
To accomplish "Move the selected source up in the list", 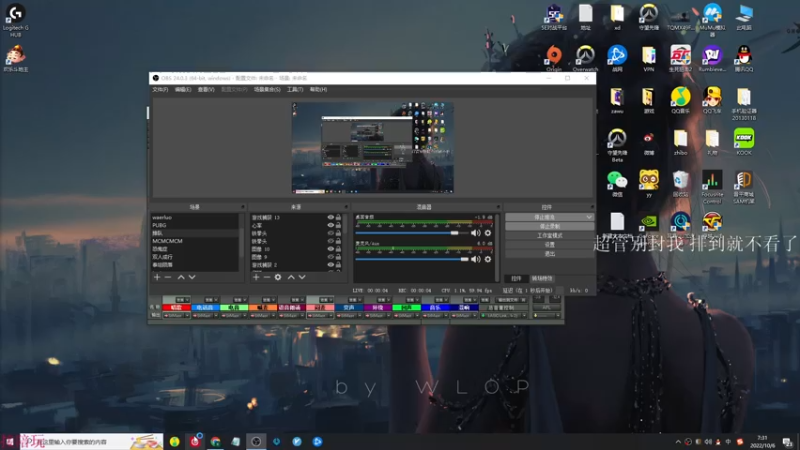I will [x=291, y=277].
